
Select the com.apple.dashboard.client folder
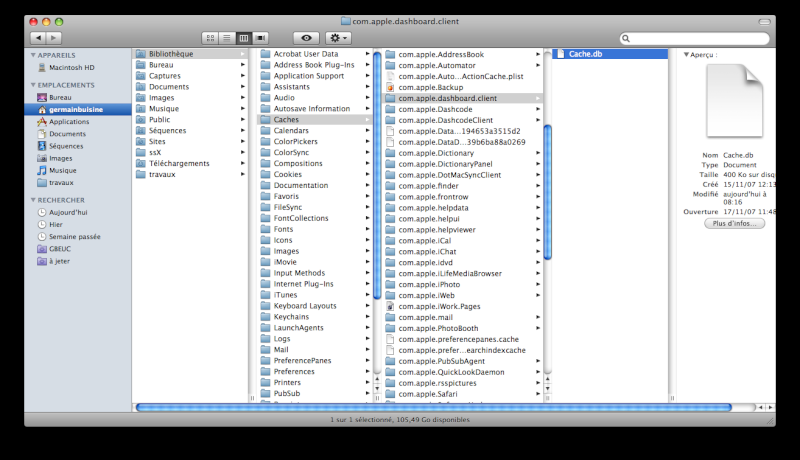click(462, 98)
